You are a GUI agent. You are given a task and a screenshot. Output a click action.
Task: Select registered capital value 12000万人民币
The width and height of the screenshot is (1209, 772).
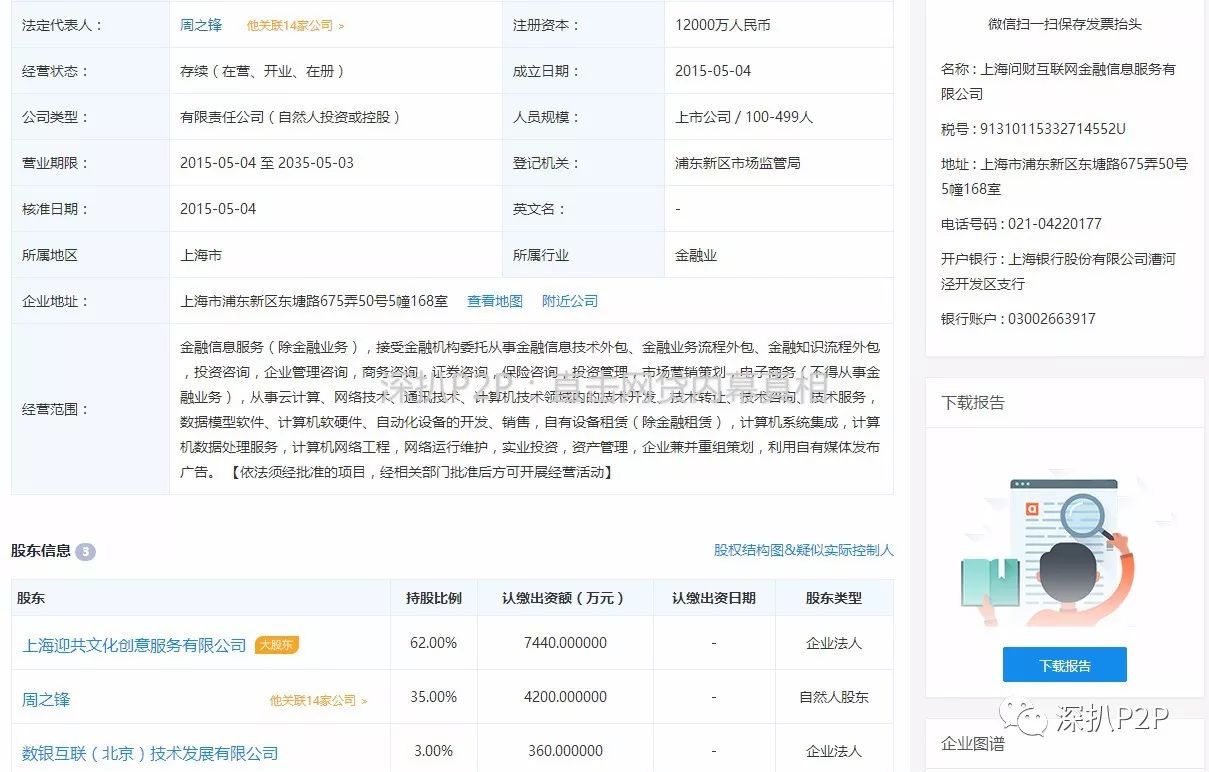tap(723, 25)
